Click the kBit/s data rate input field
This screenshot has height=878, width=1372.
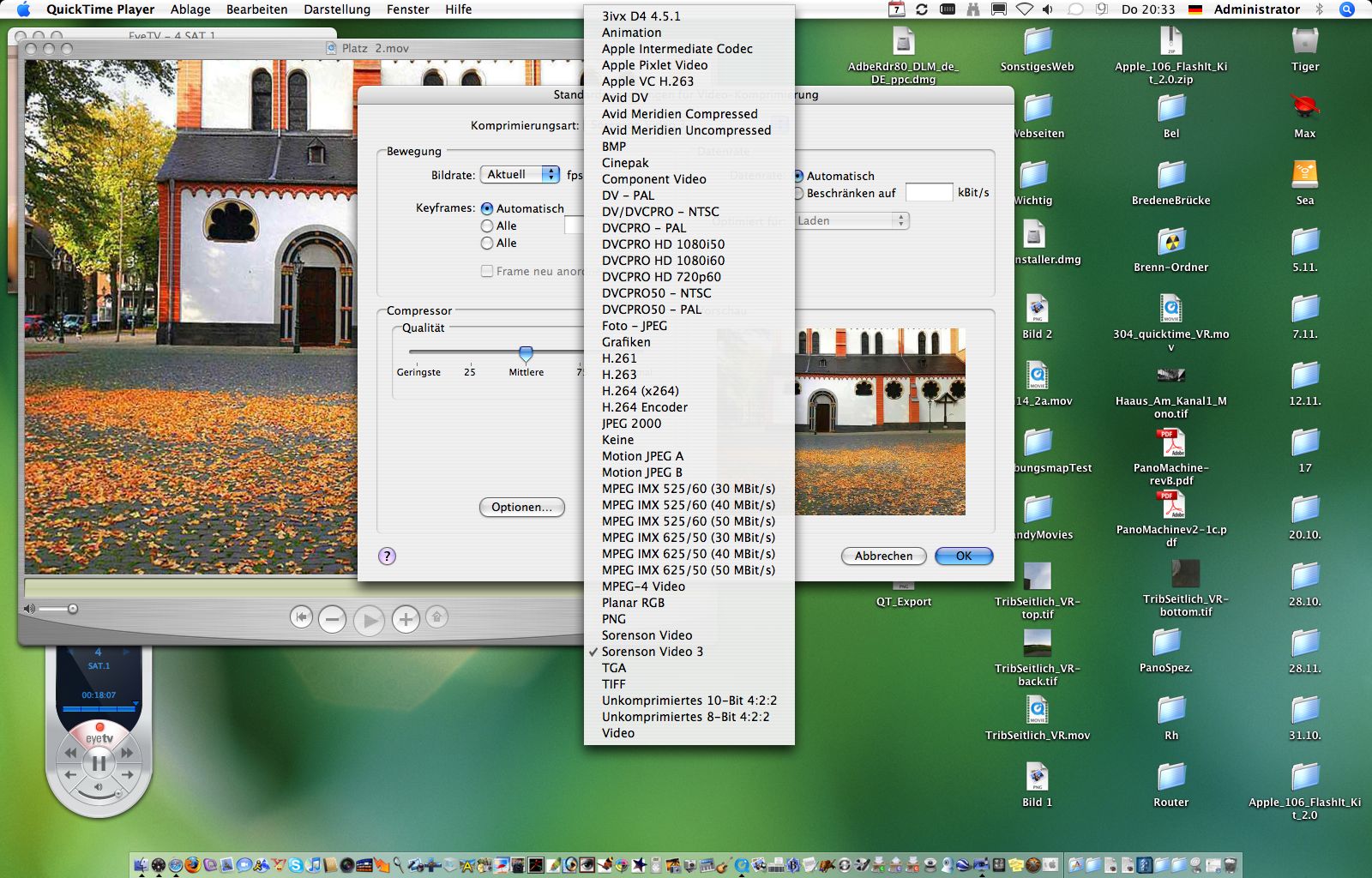[929, 193]
